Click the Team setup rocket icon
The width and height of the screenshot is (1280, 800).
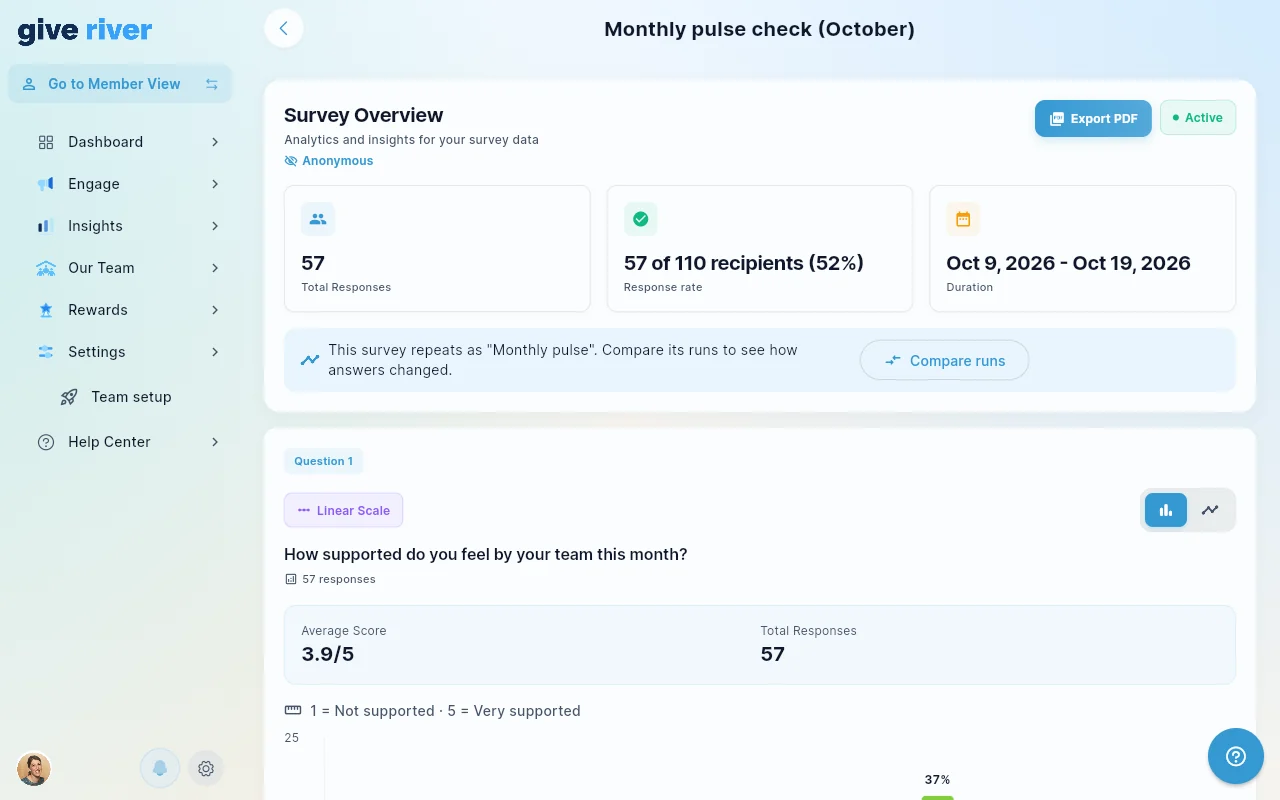coord(69,397)
